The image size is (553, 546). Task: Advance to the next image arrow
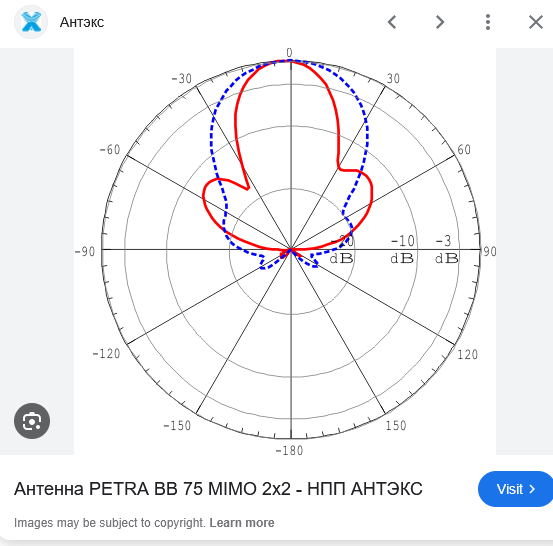[x=439, y=22]
